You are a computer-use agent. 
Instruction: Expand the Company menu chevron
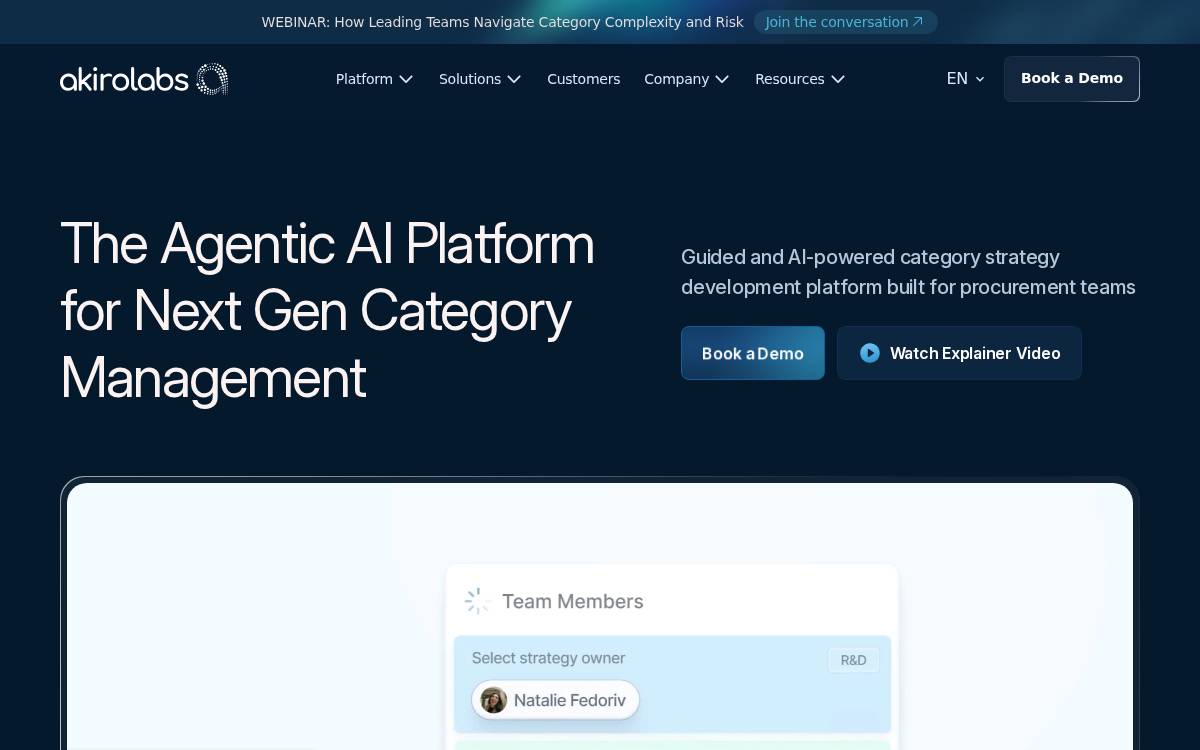point(722,79)
